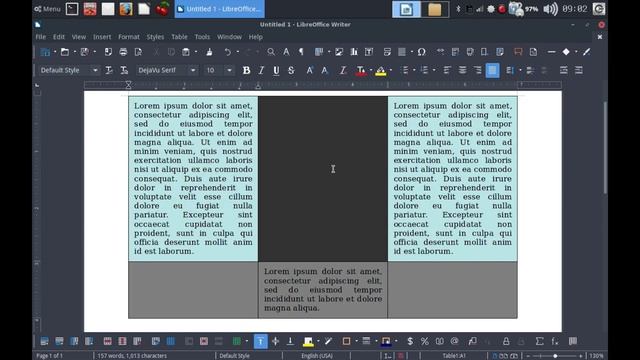Click the Menu button in taskbar
640x360 pixels.
(x=47, y=9)
